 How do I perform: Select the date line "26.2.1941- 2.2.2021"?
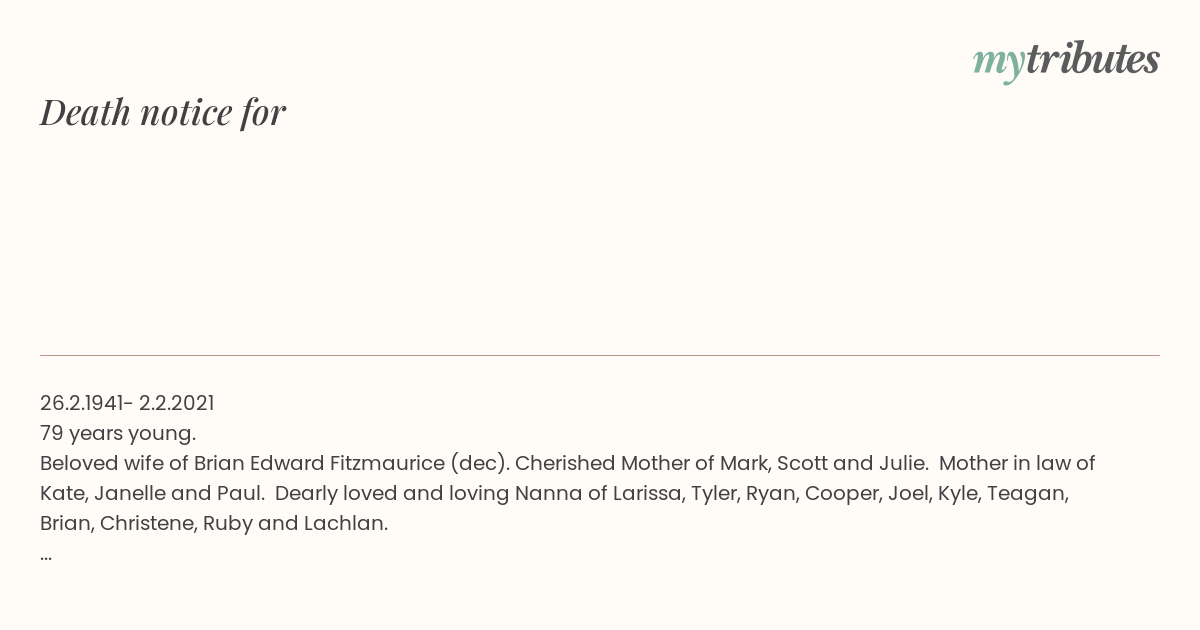tap(127, 403)
